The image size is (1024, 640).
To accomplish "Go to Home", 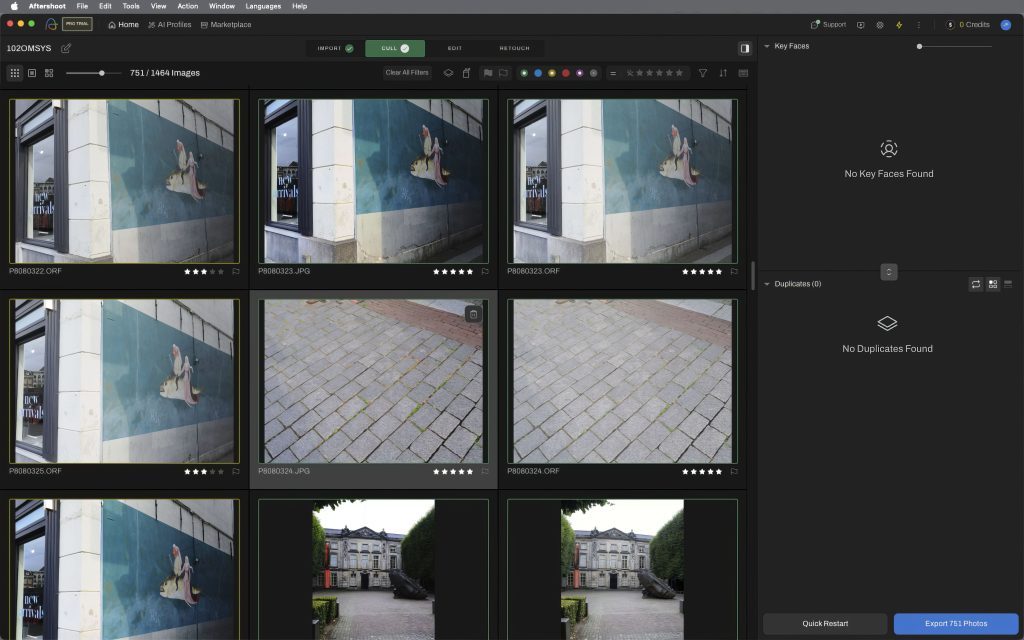I will [123, 25].
